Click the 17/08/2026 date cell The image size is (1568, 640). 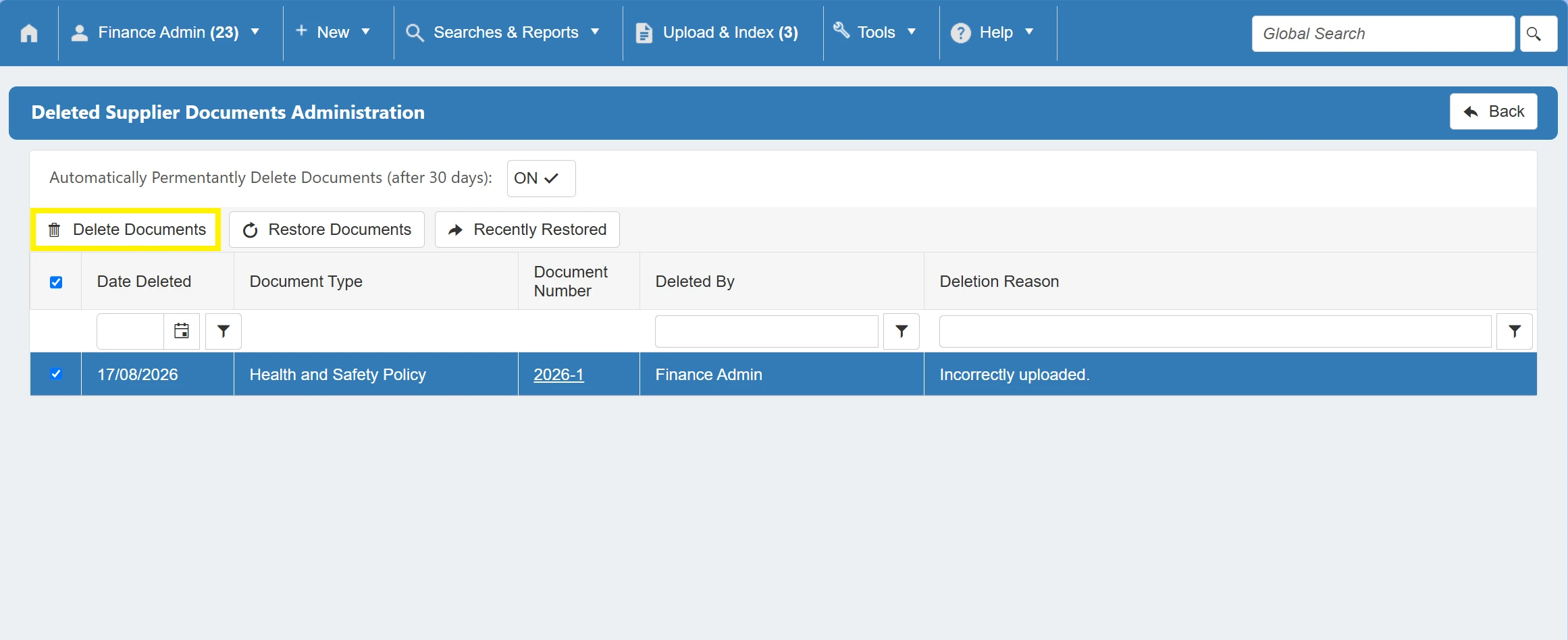coord(157,374)
